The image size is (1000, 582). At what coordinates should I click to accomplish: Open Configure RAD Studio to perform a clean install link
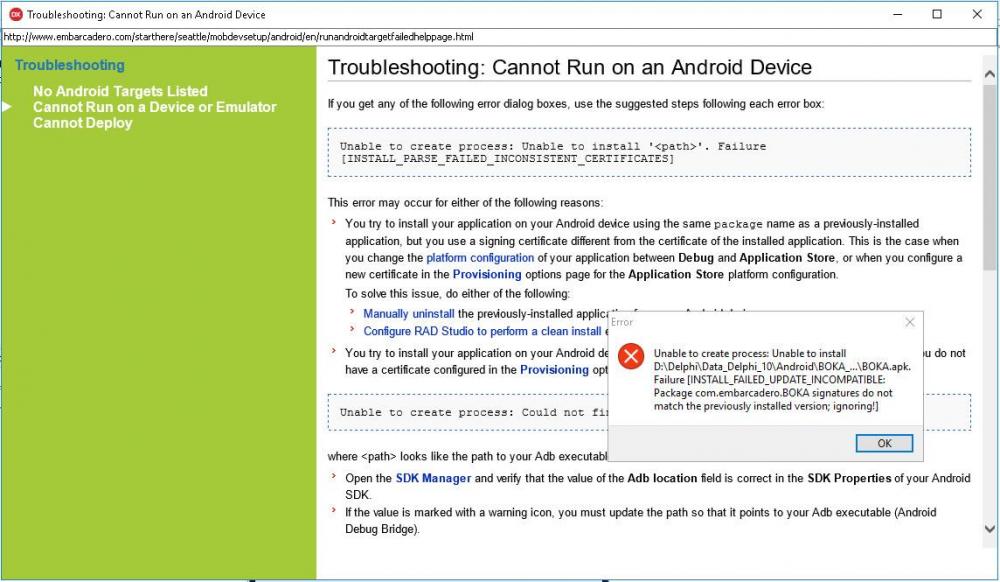(x=482, y=331)
